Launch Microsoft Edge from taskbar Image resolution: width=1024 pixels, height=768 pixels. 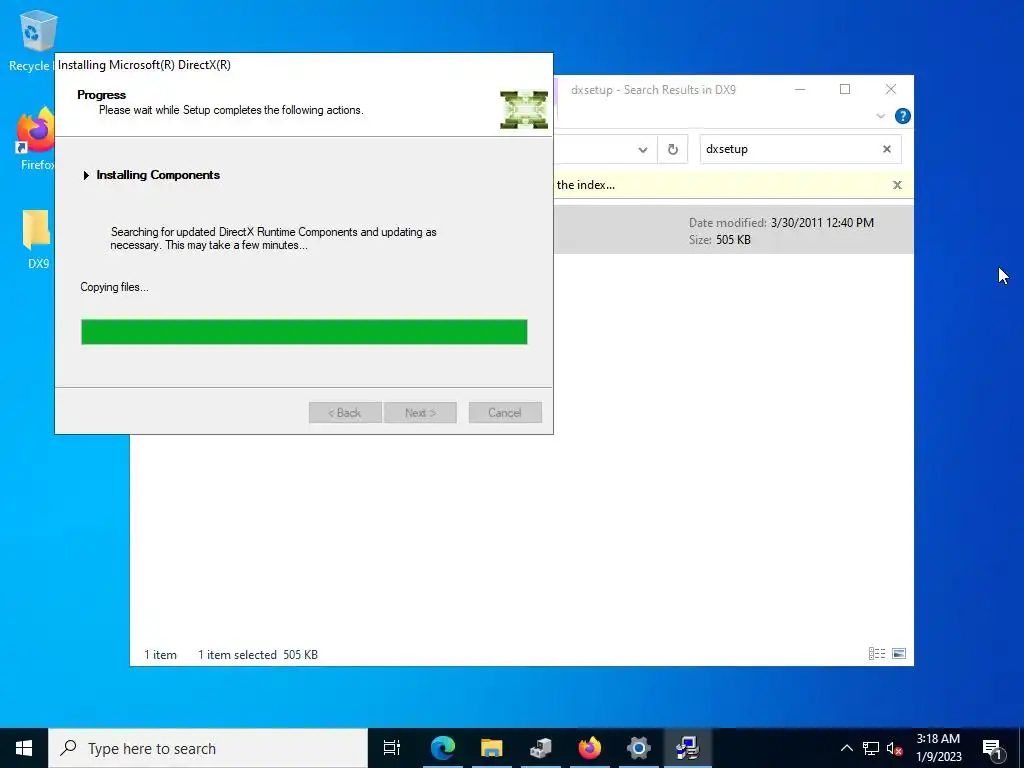tap(443, 748)
